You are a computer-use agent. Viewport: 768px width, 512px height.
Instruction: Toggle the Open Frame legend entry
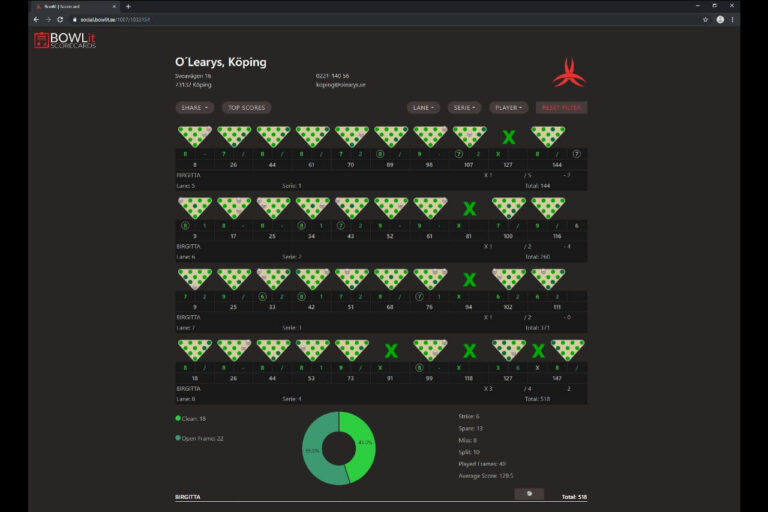point(199,438)
